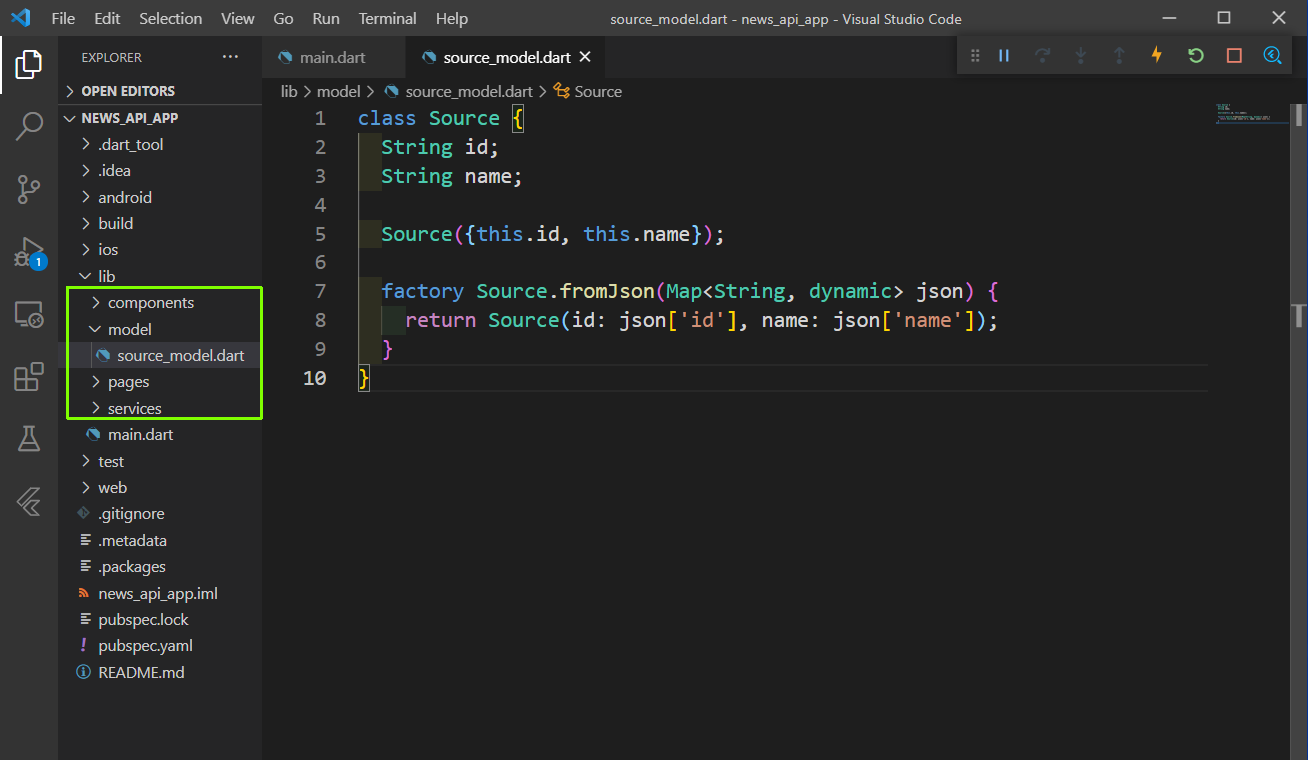This screenshot has width=1308, height=760.
Task: Click the lib breadcrumb segment
Action: point(289,91)
